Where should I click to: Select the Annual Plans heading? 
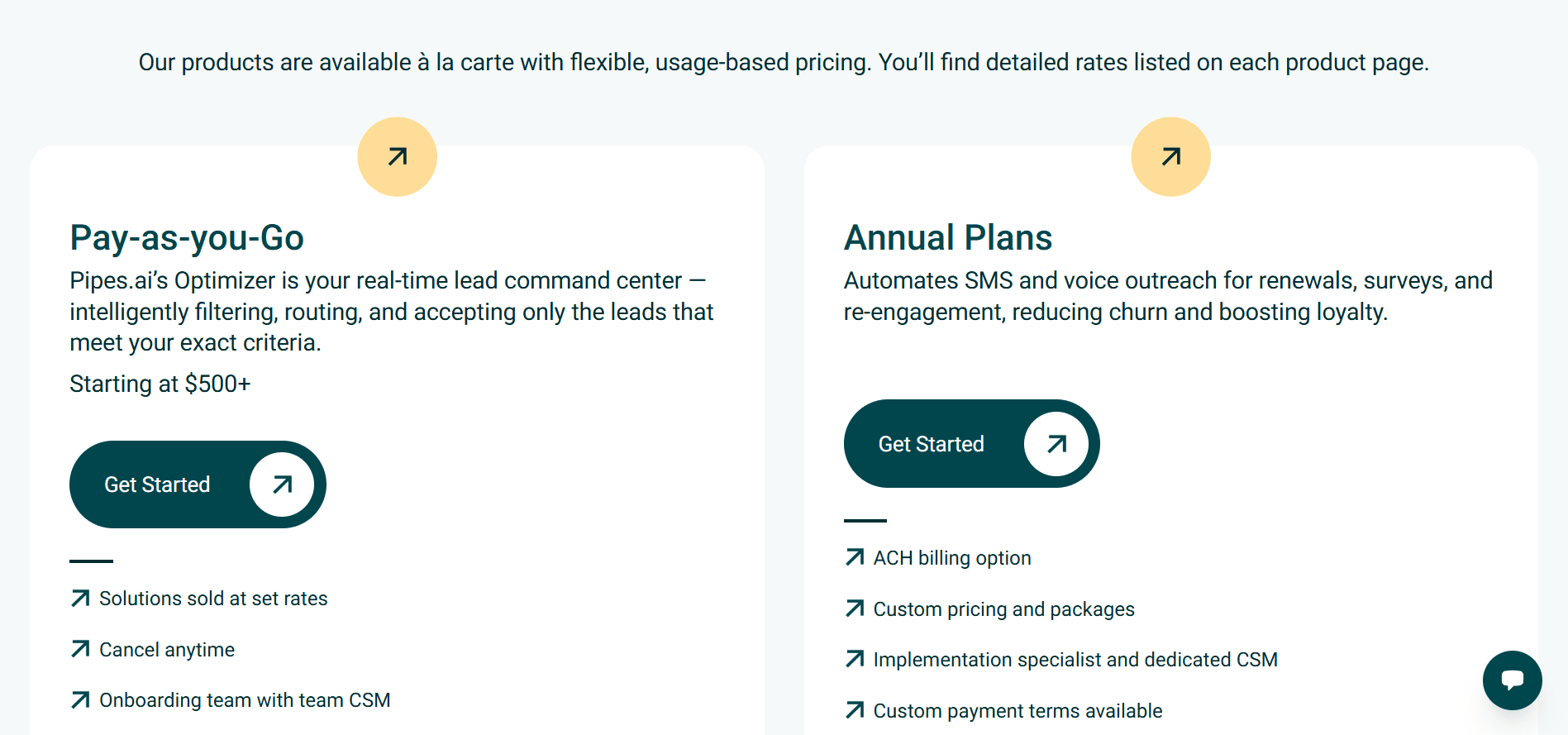[947, 238]
